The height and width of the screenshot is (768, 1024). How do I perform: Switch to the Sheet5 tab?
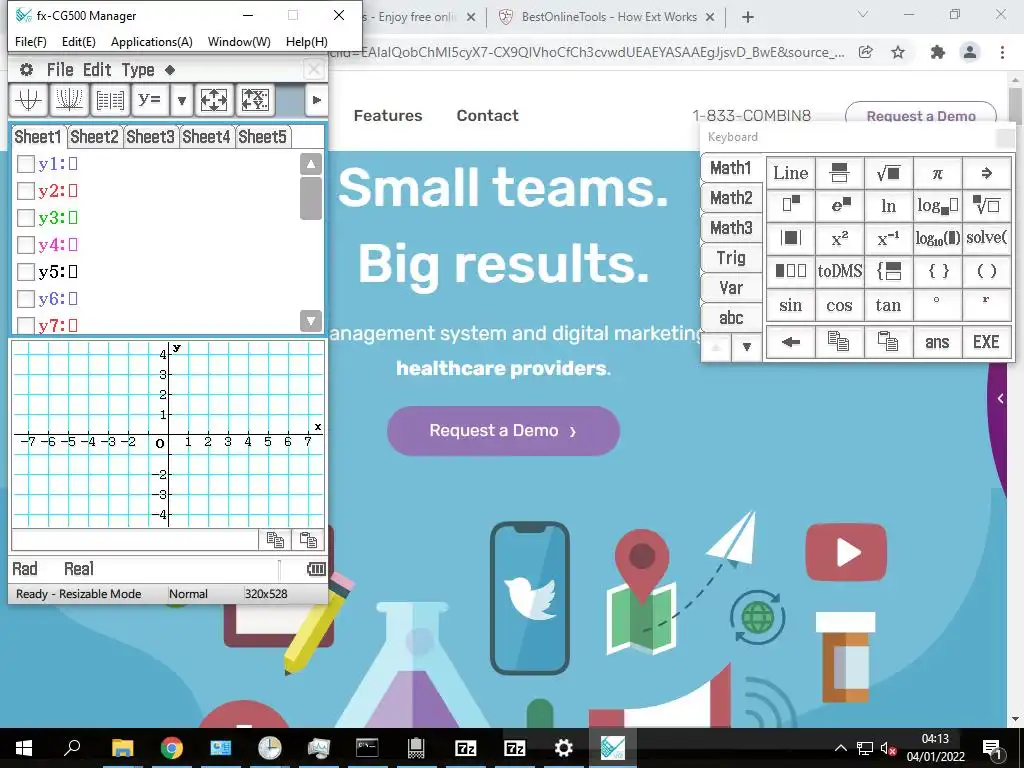click(263, 136)
